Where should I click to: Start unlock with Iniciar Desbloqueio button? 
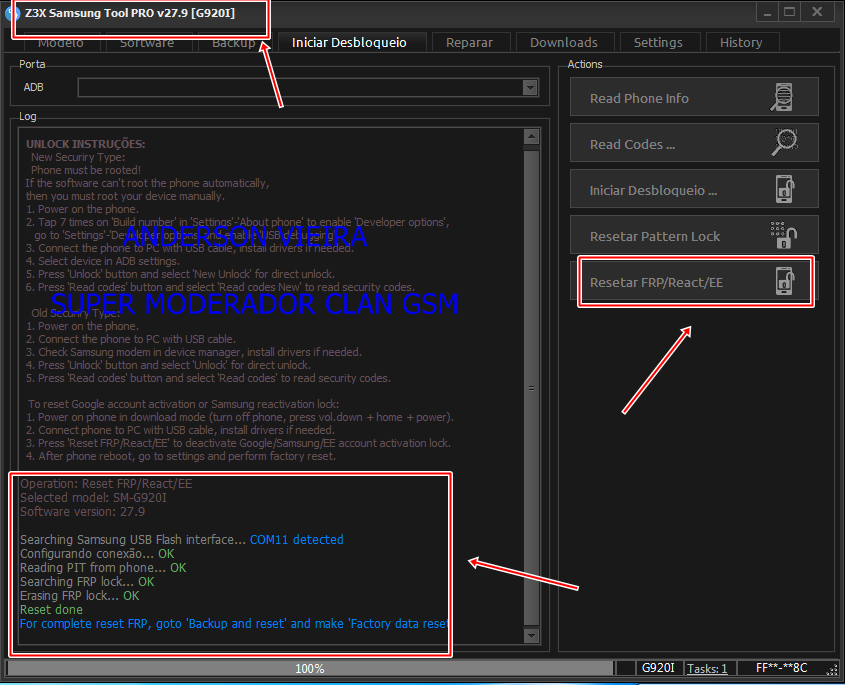coord(694,189)
